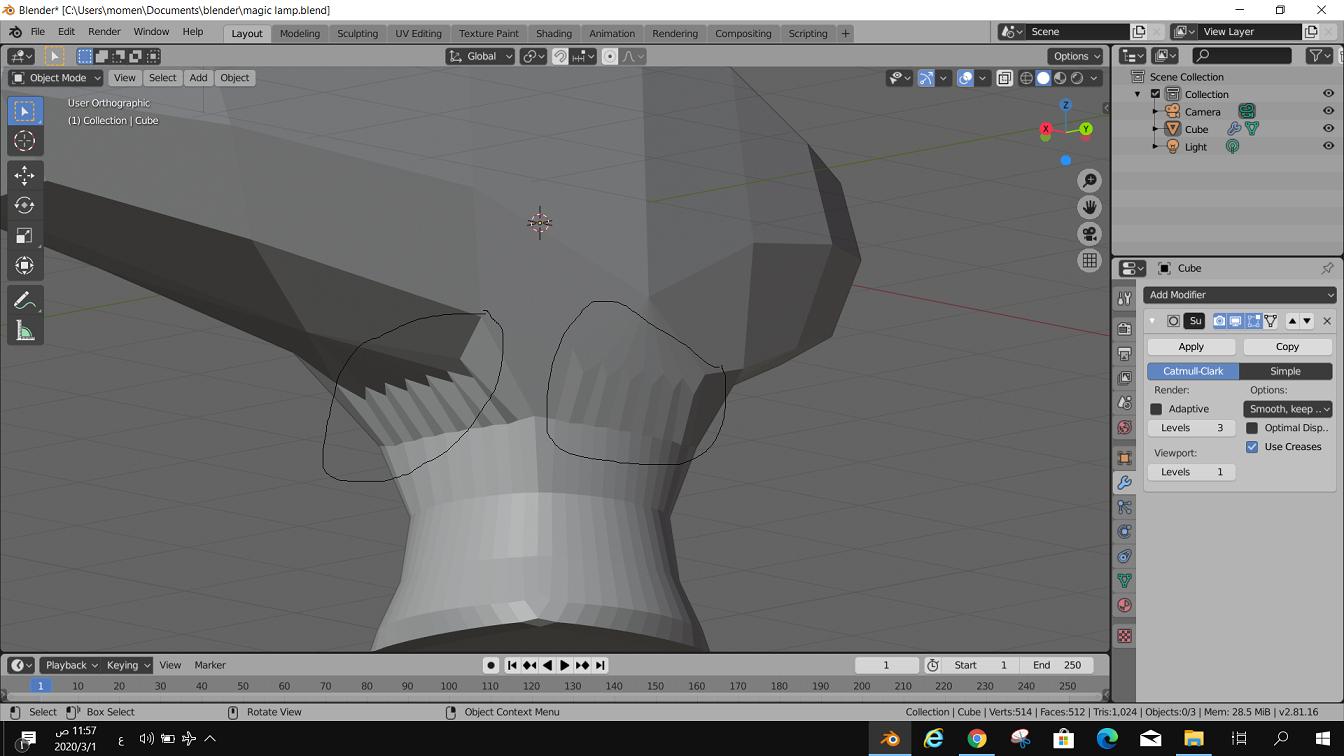Open the Physics properties tab

[x=1124, y=532]
